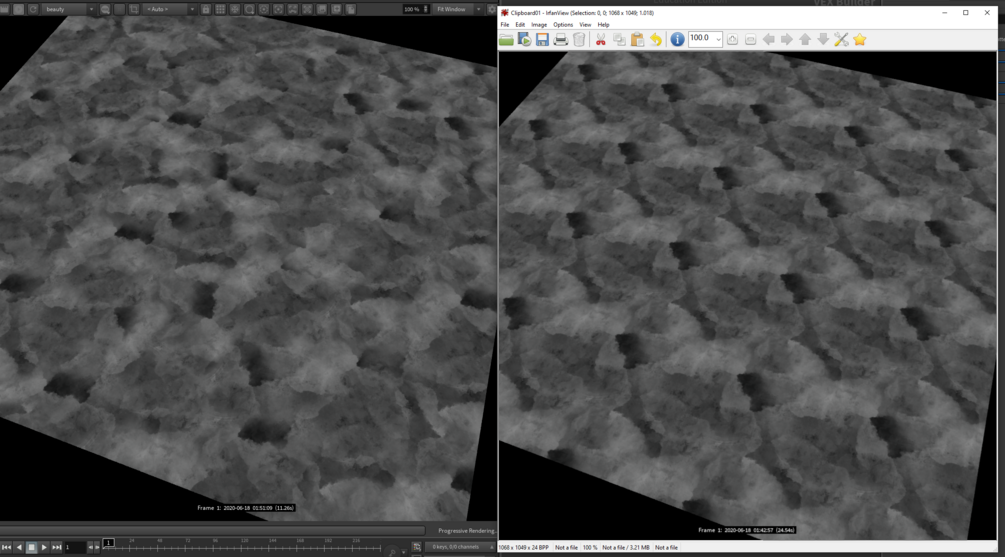Open the IrfanView zoom percentage dropdown
The image size is (1005, 557).
click(718, 40)
